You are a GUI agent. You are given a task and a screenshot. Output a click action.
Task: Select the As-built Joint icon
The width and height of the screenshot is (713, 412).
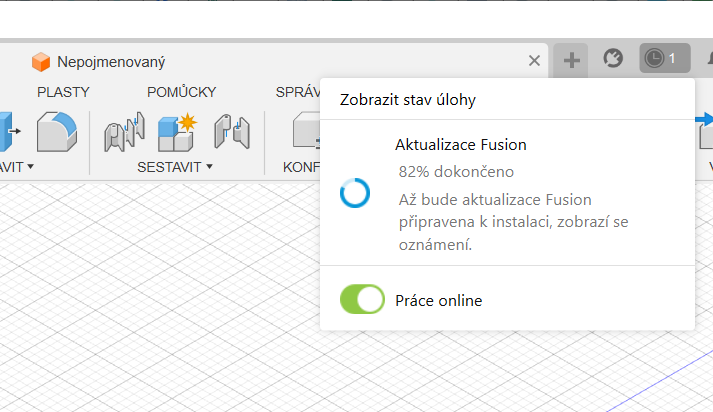tap(232, 132)
